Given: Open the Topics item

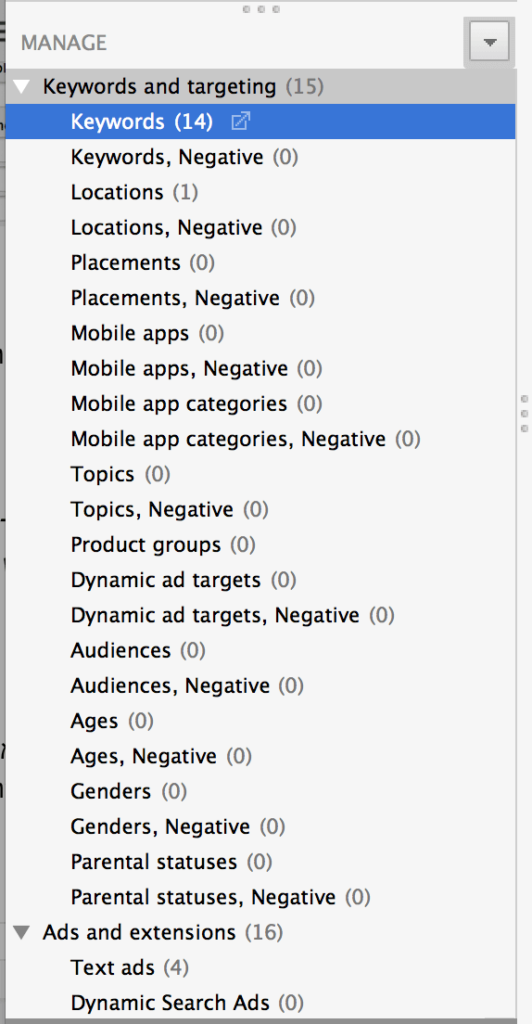Looking at the screenshot, I should coord(260,475).
